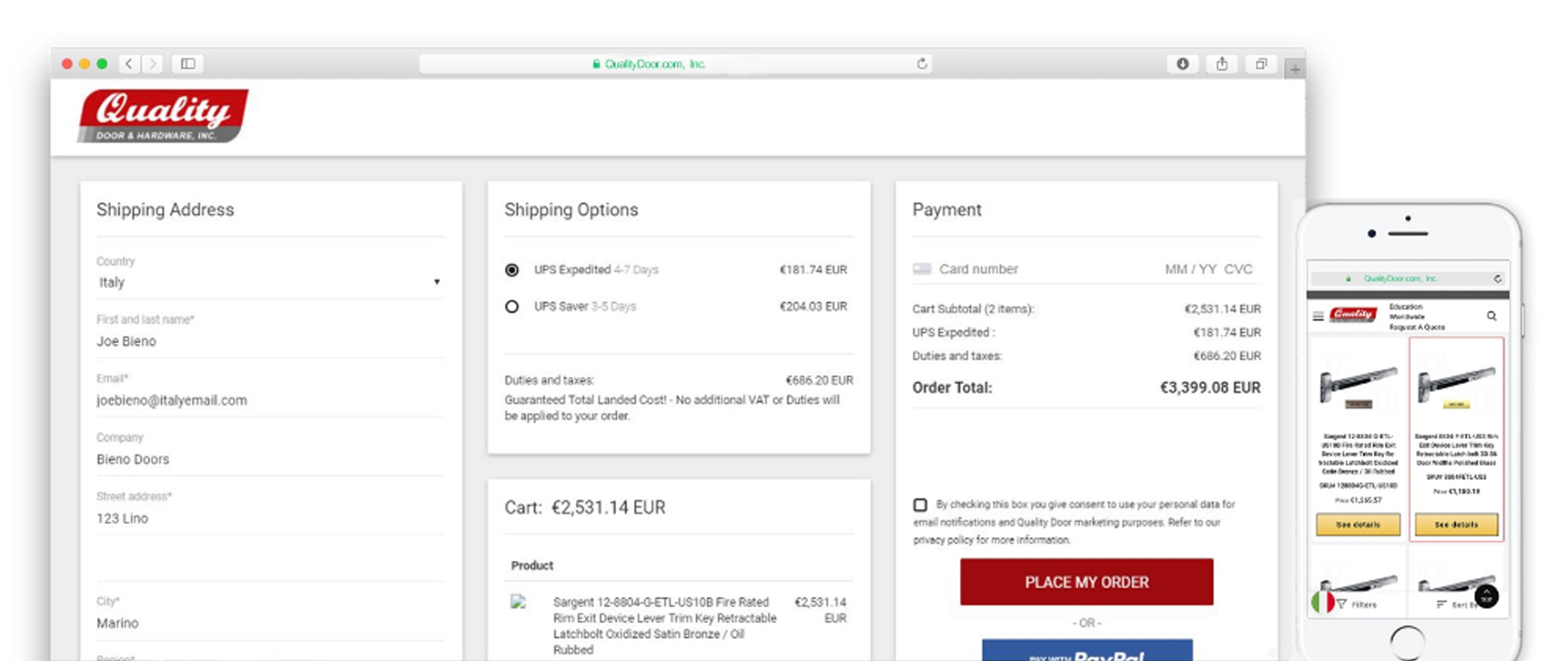Image resolution: width=1568 pixels, height=661 pixels.
Task: Click the browser forward arrow button
Action: 152,64
